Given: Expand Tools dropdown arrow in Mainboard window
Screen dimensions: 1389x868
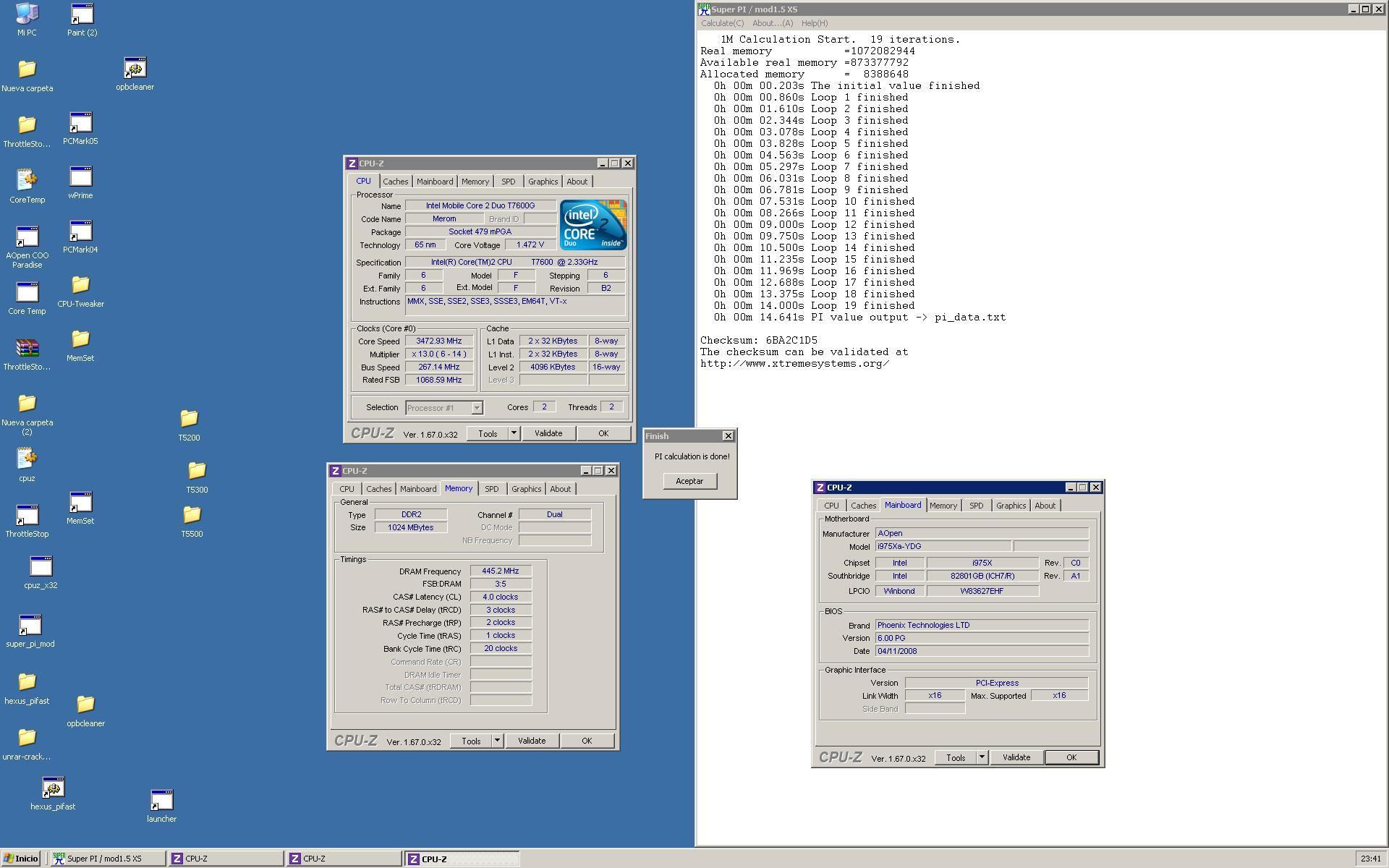Looking at the screenshot, I should coord(982,757).
